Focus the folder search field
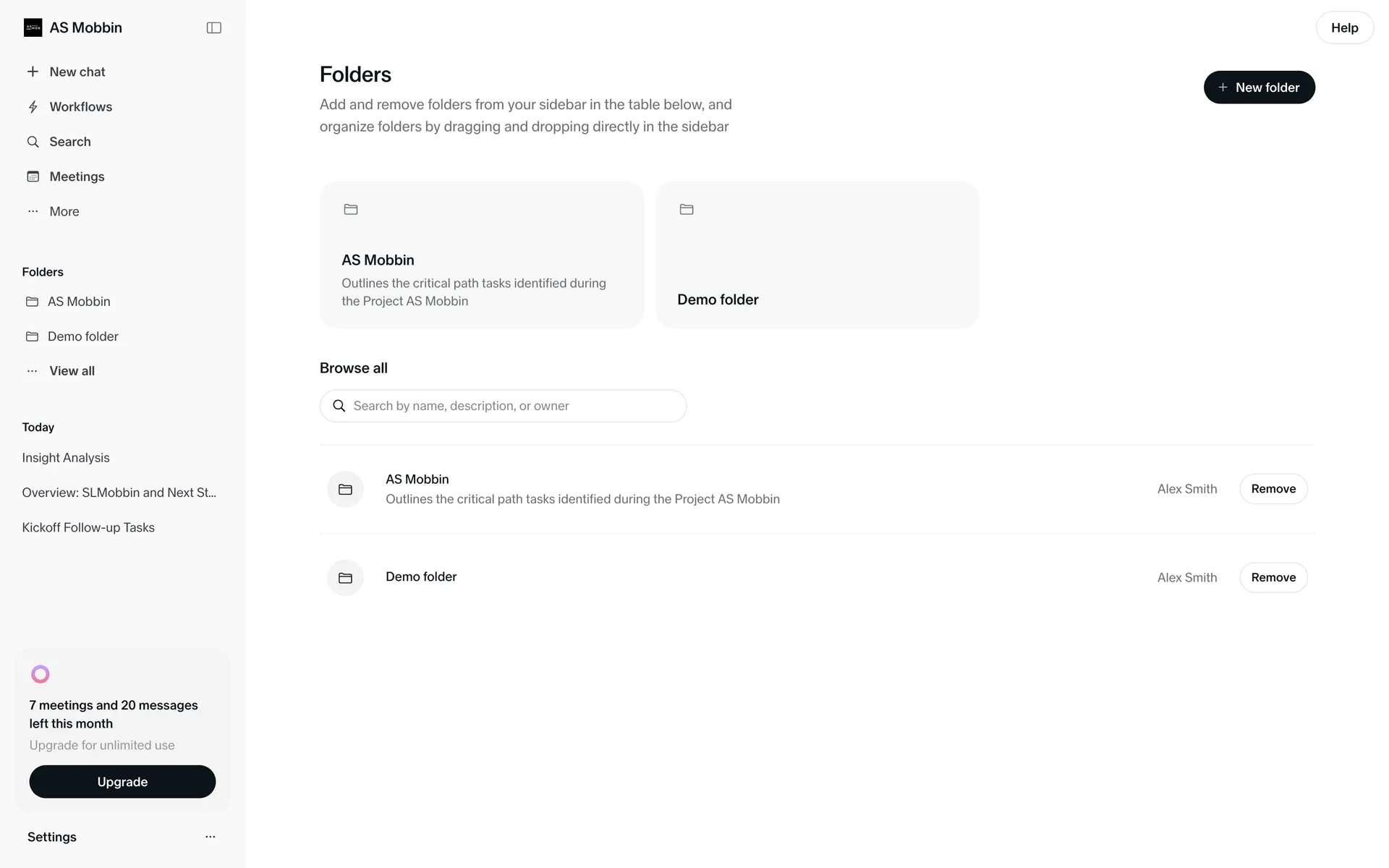The height and width of the screenshot is (868, 1389). (504, 406)
